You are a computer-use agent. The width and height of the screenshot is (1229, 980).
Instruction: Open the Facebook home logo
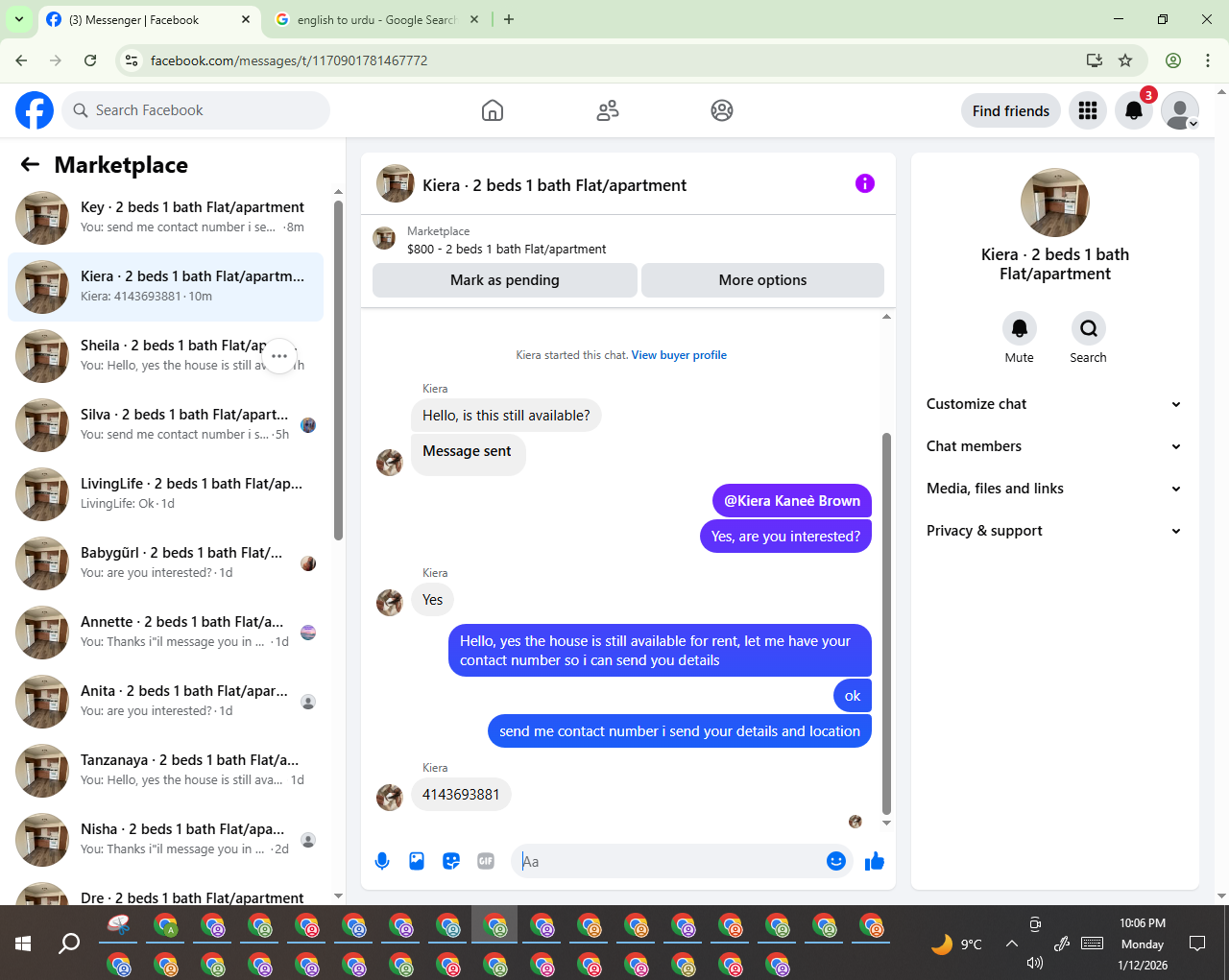click(35, 110)
